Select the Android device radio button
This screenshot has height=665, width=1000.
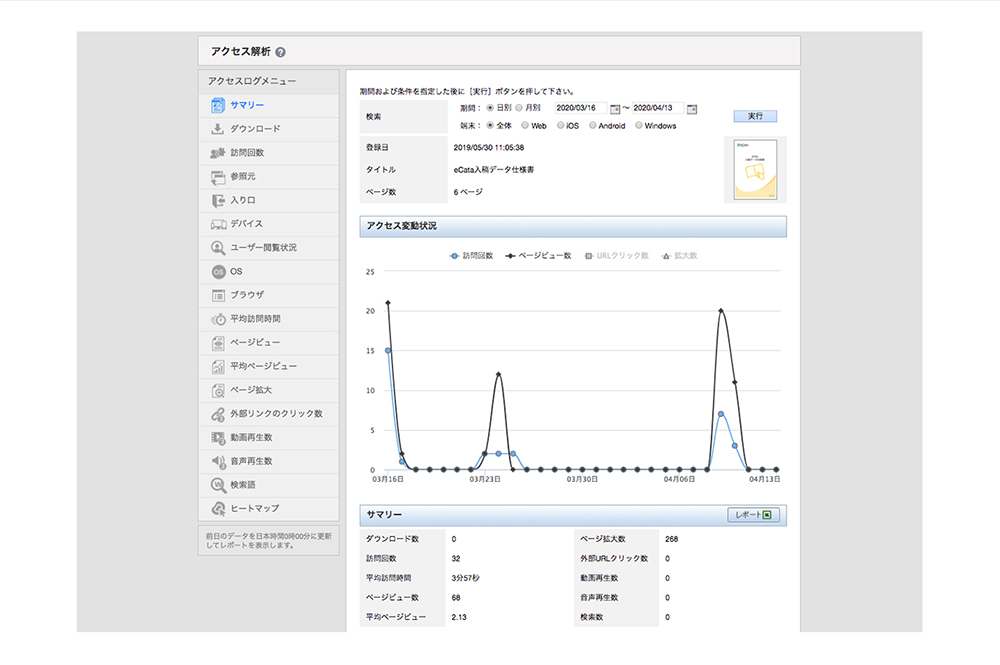tap(593, 126)
